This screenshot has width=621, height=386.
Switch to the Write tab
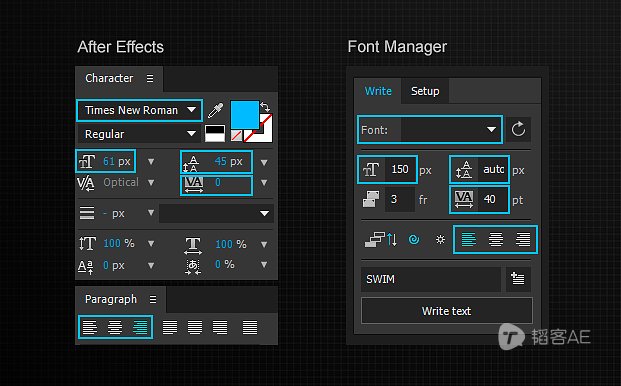pos(378,91)
